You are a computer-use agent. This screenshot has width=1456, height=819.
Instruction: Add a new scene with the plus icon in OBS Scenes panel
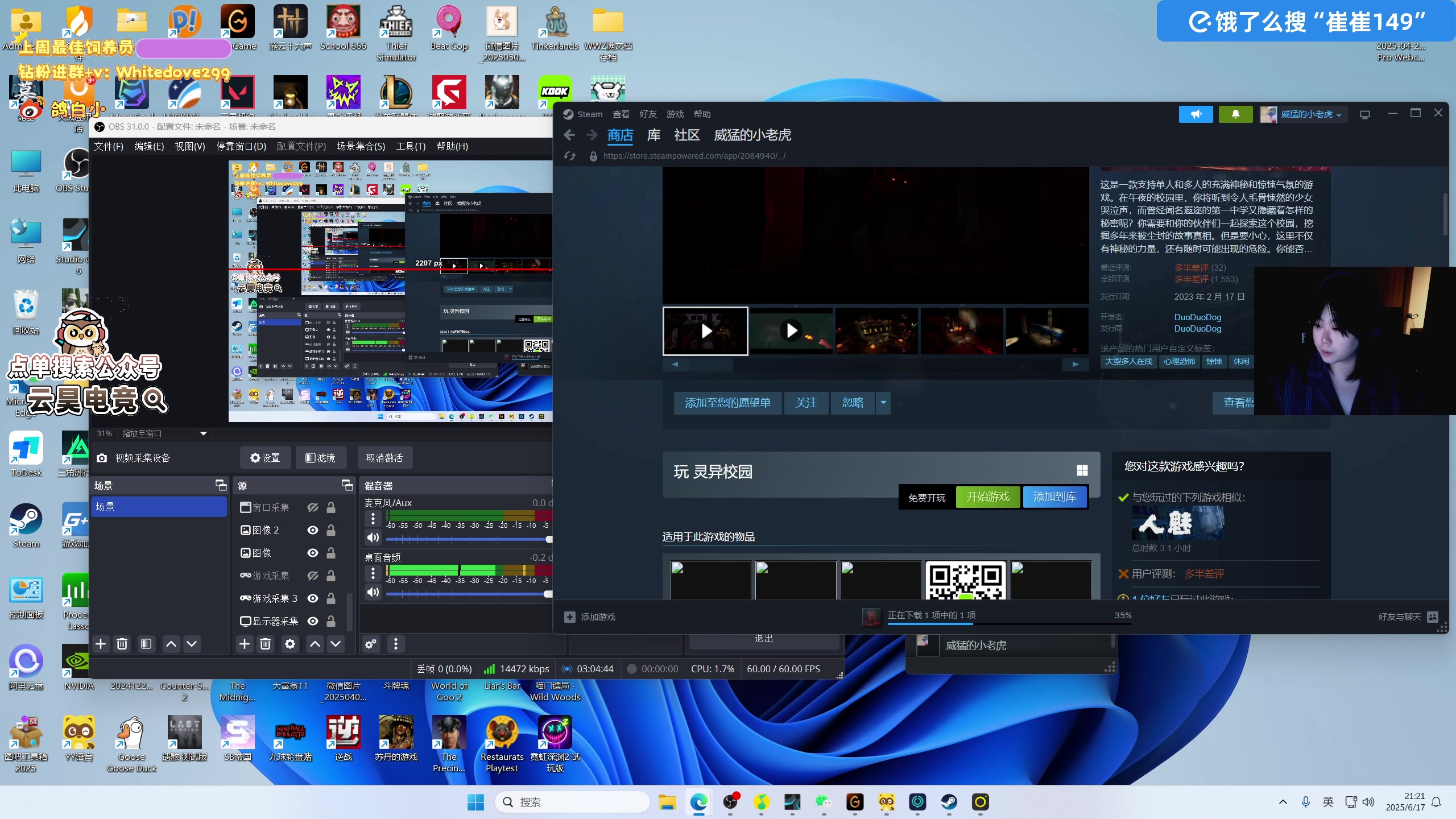point(101,644)
